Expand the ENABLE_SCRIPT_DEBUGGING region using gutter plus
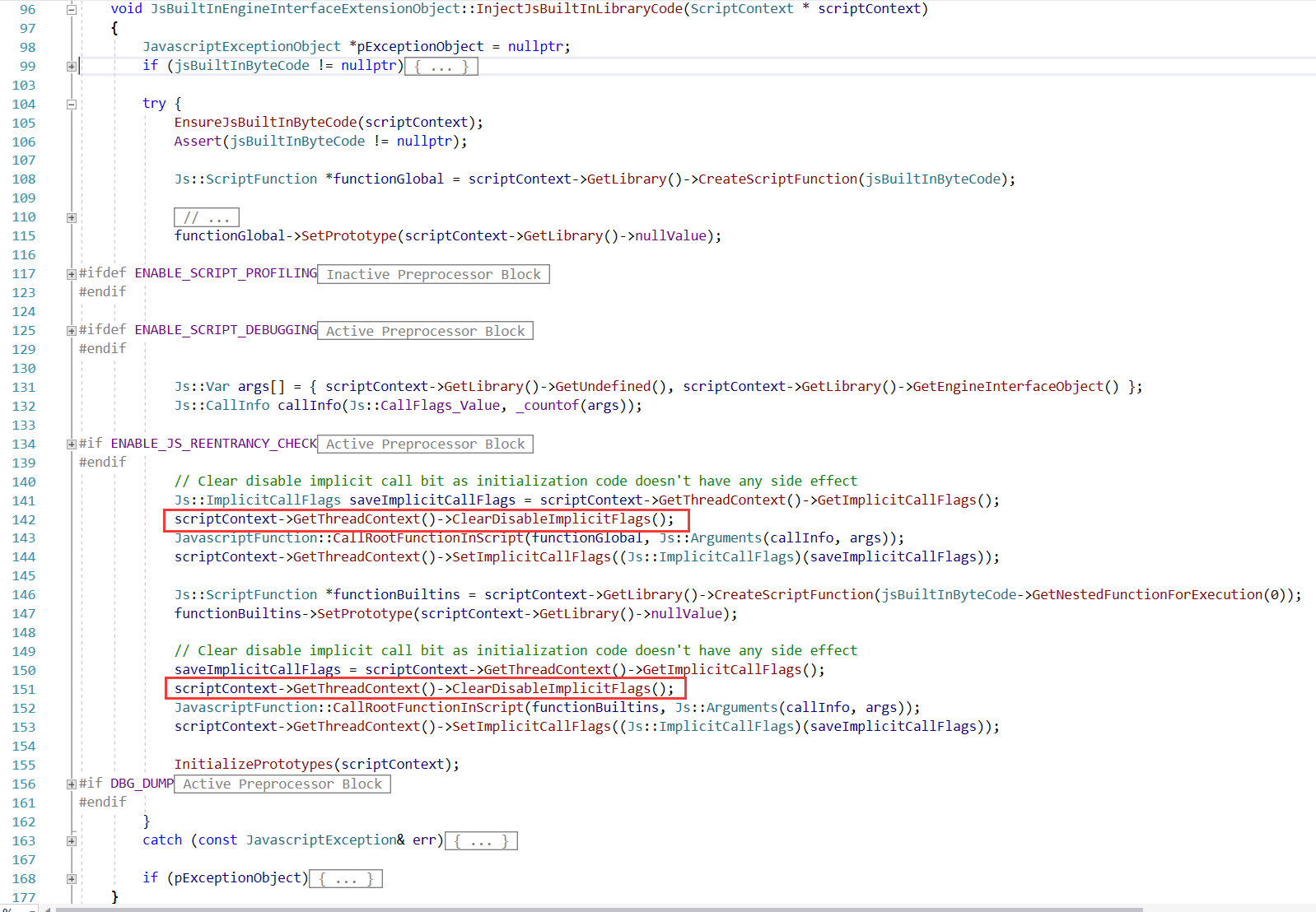 (72, 331)
